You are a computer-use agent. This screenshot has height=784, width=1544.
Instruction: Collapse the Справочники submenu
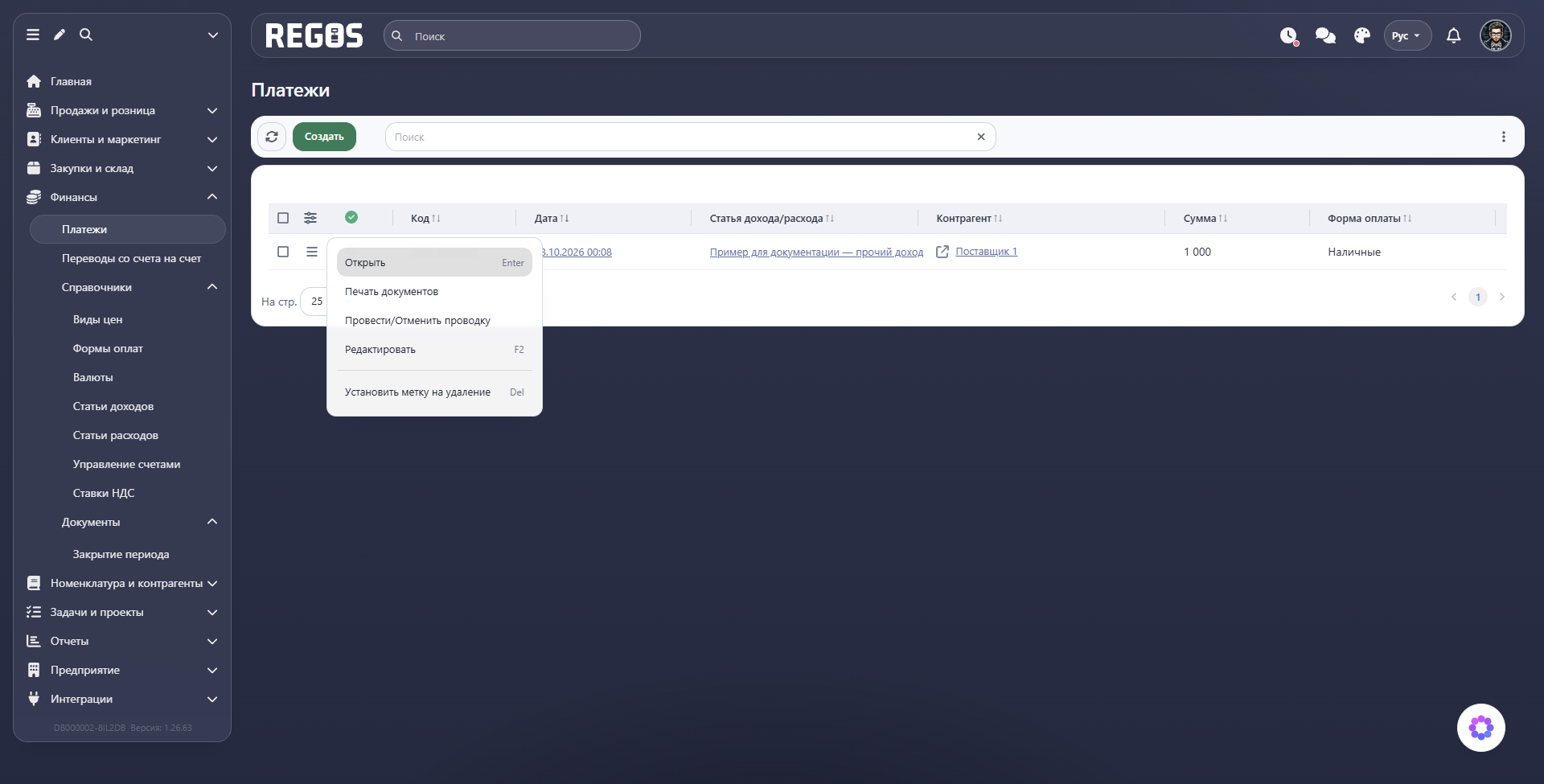(x=212, y=287)
